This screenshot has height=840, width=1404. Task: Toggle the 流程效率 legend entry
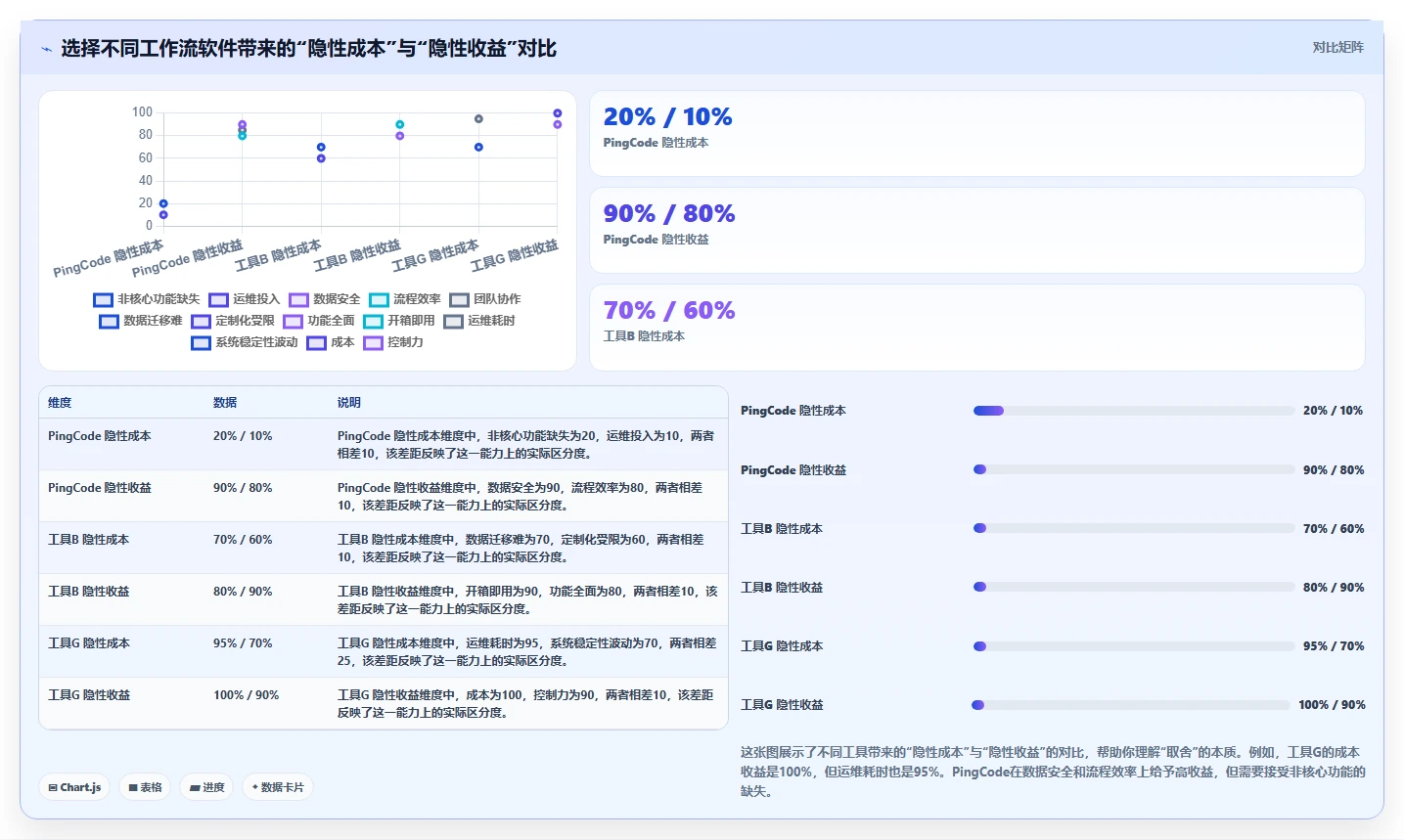point(405,299)
